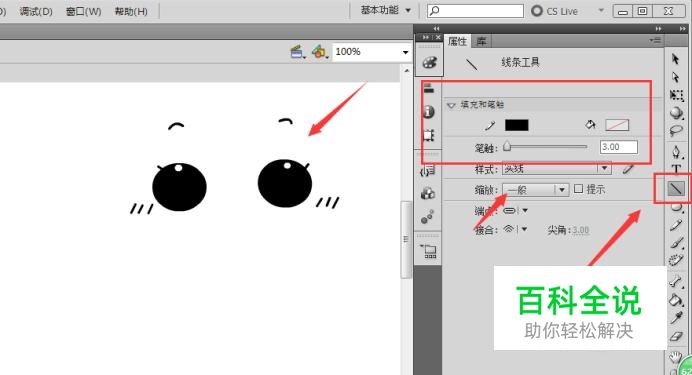Click the Edit Scene clapperboard icon
The height and width of the screenshot is (375, 692).
click(297, 52)
